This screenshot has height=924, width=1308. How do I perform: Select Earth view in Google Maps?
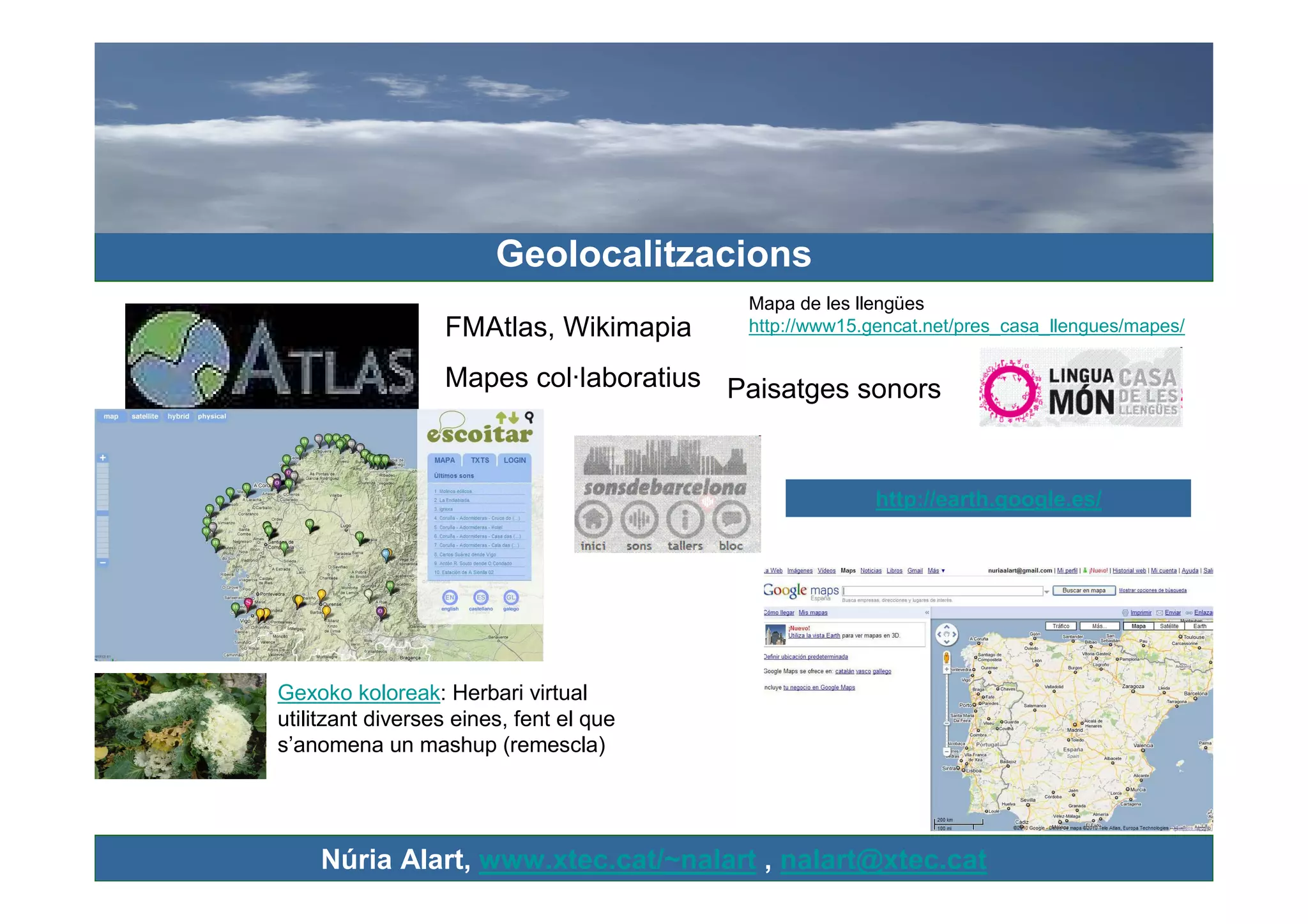1199,626
